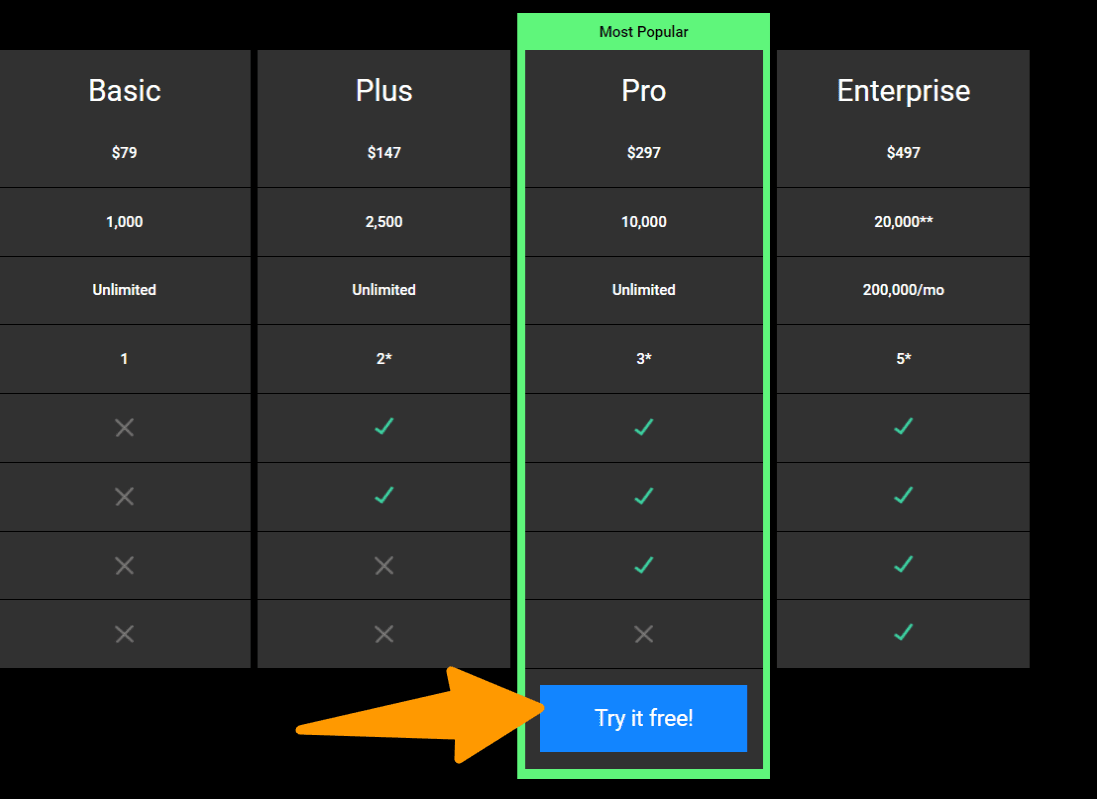
Task: Click the only X mark in Pro column
Action: (x=644, y=634)
